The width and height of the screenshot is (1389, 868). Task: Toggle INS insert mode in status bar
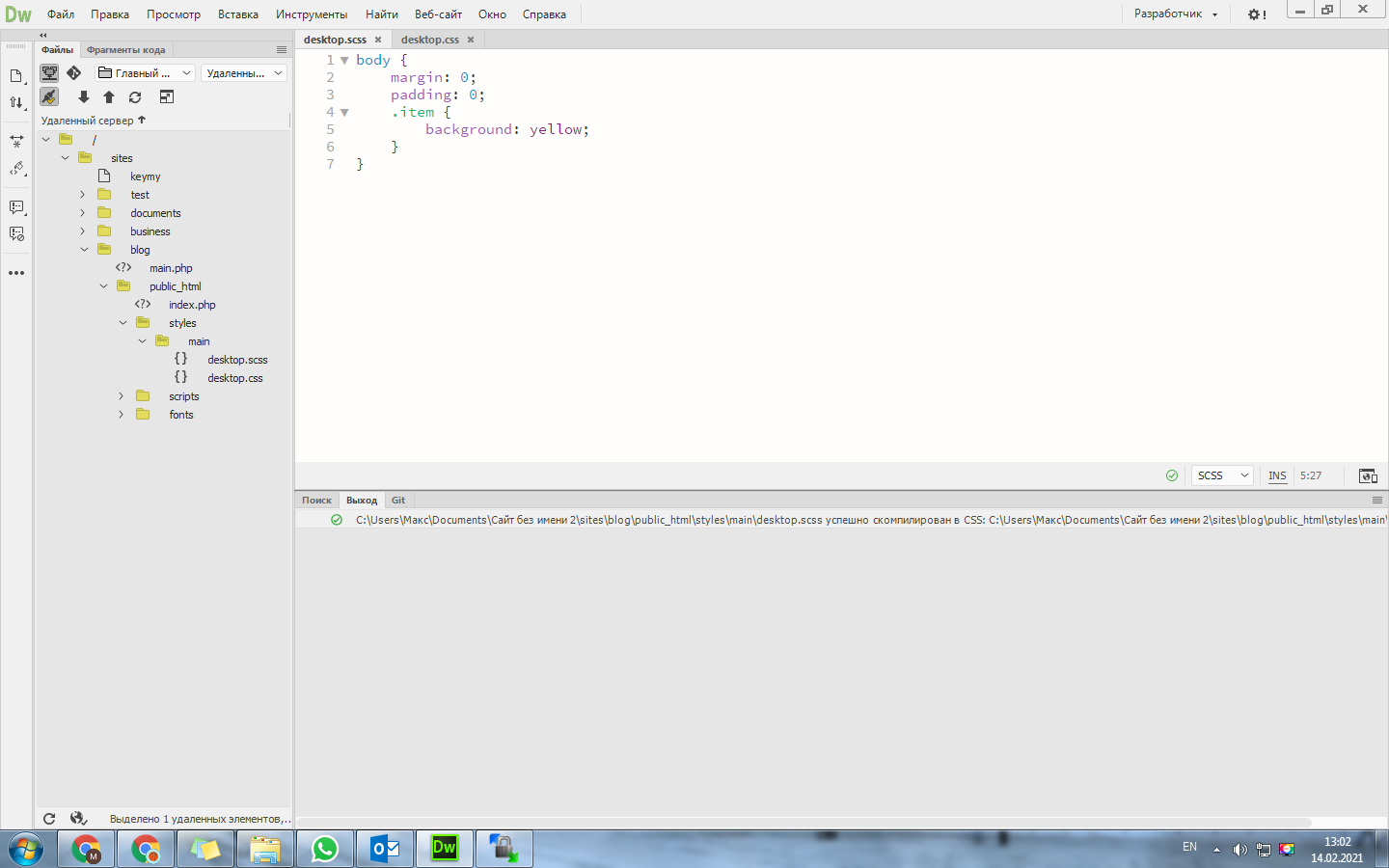point(1277,475)
